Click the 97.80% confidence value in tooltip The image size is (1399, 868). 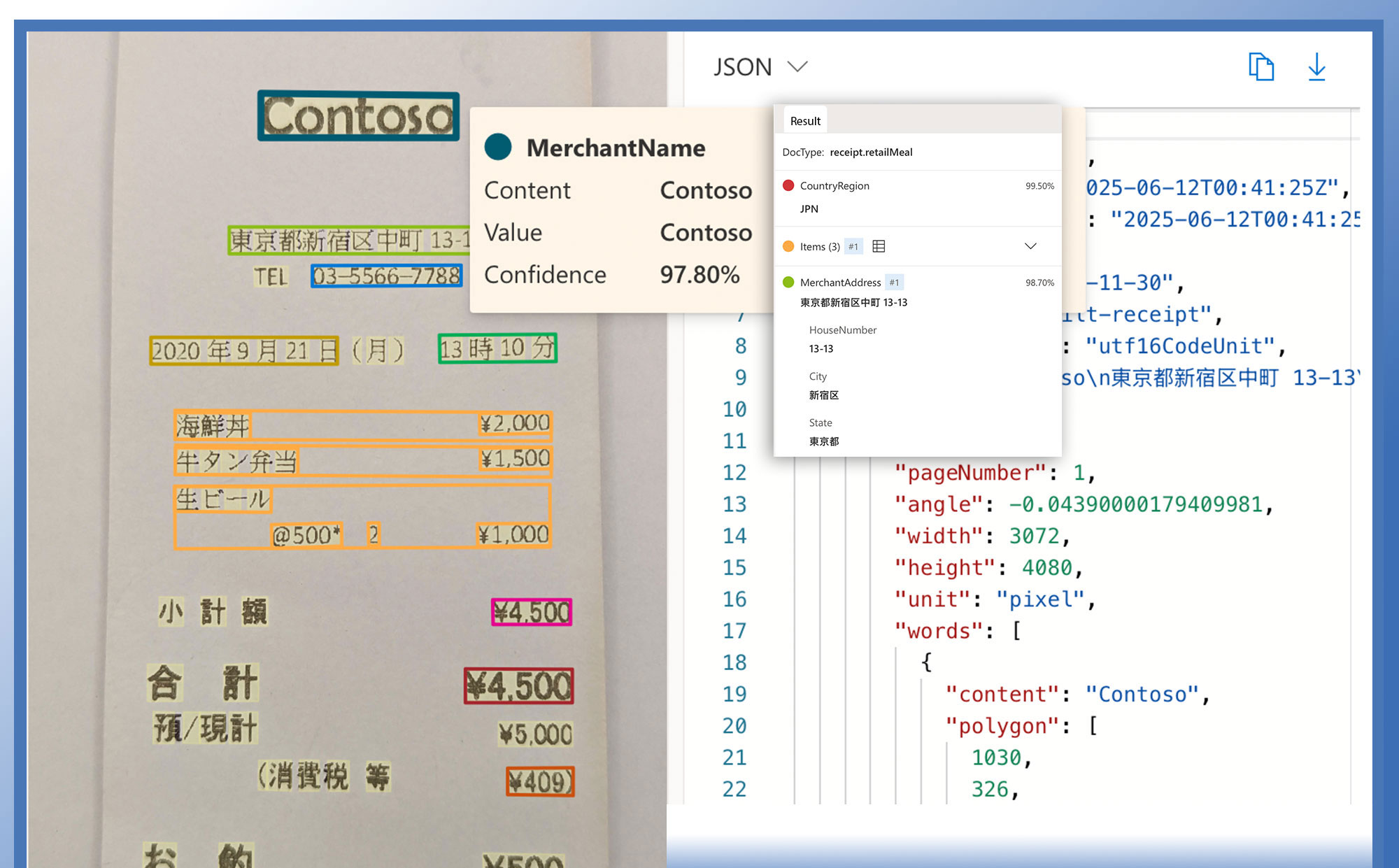[x=699, y=274]
